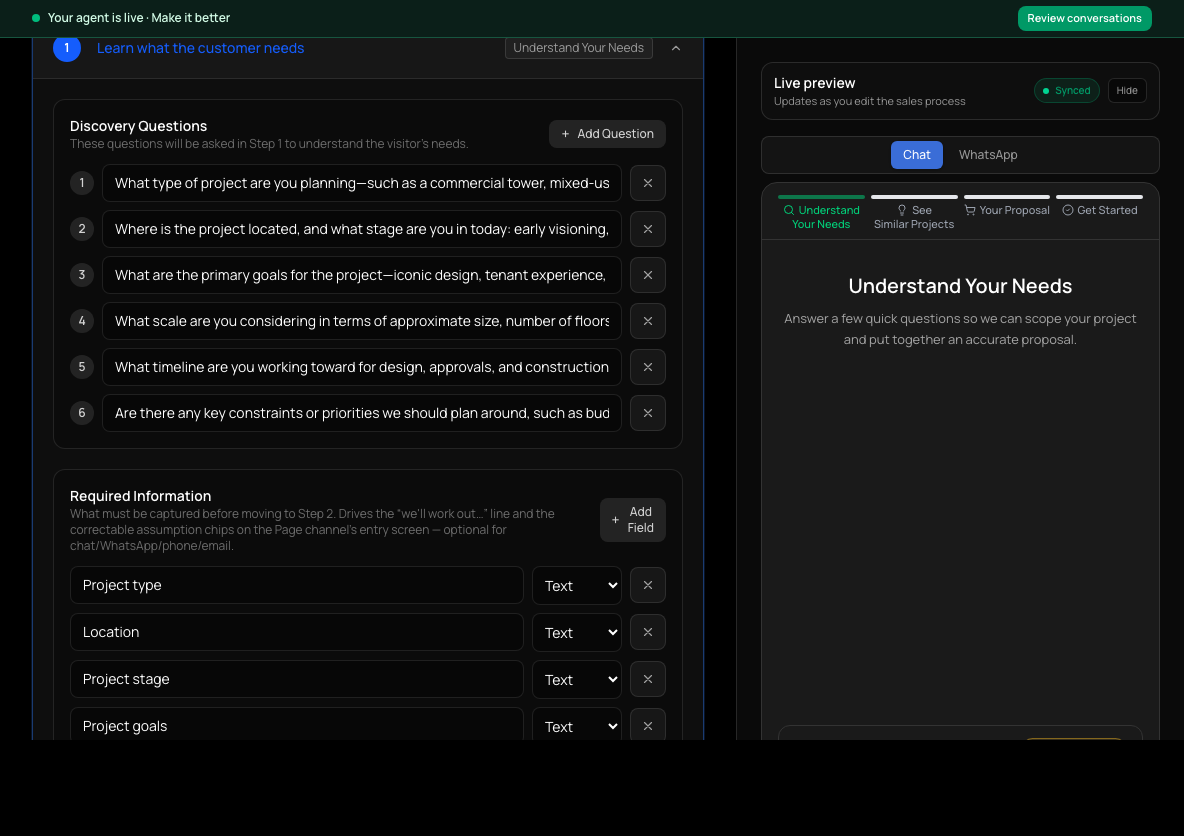This screenshot has height=836, width=1184.
Task: Hide the live preview panel
Action: 1127,91
